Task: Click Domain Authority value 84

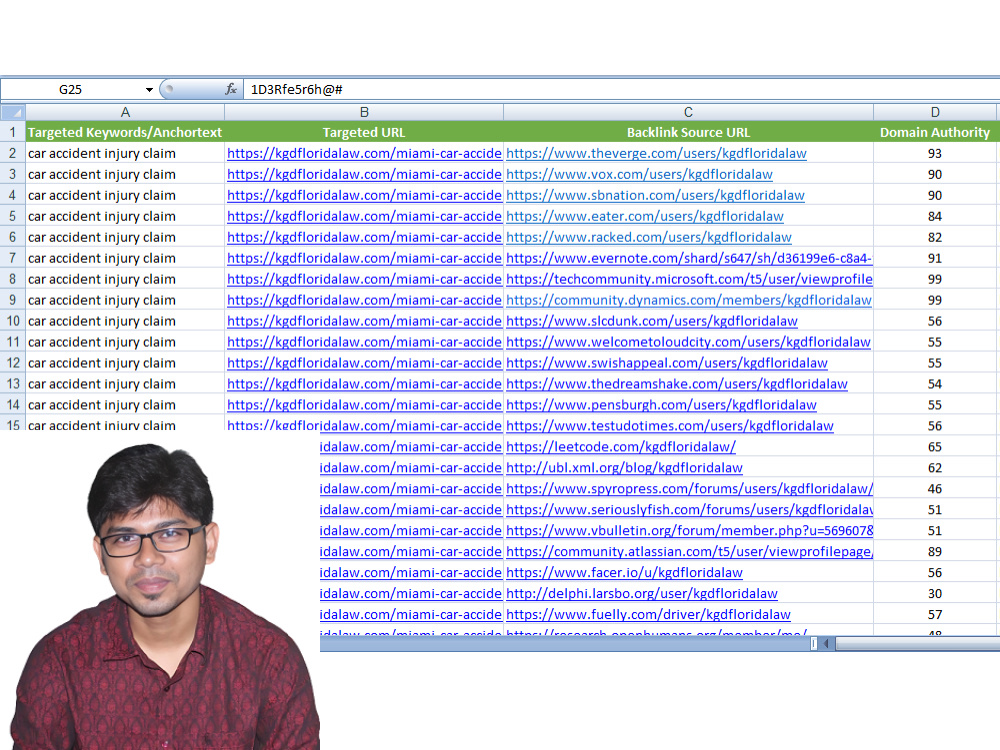Action: tap(935, 217)
